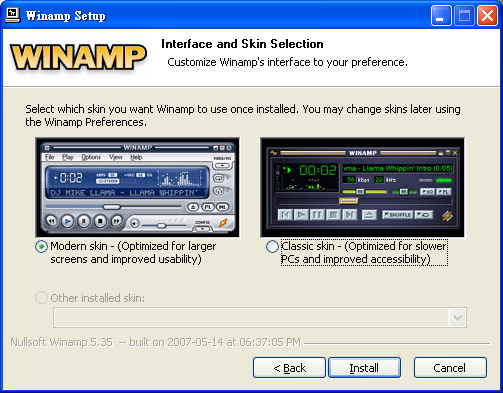Click the modern skin preview pause button
This screenshot has height=393, width=503.
(84, 221)
